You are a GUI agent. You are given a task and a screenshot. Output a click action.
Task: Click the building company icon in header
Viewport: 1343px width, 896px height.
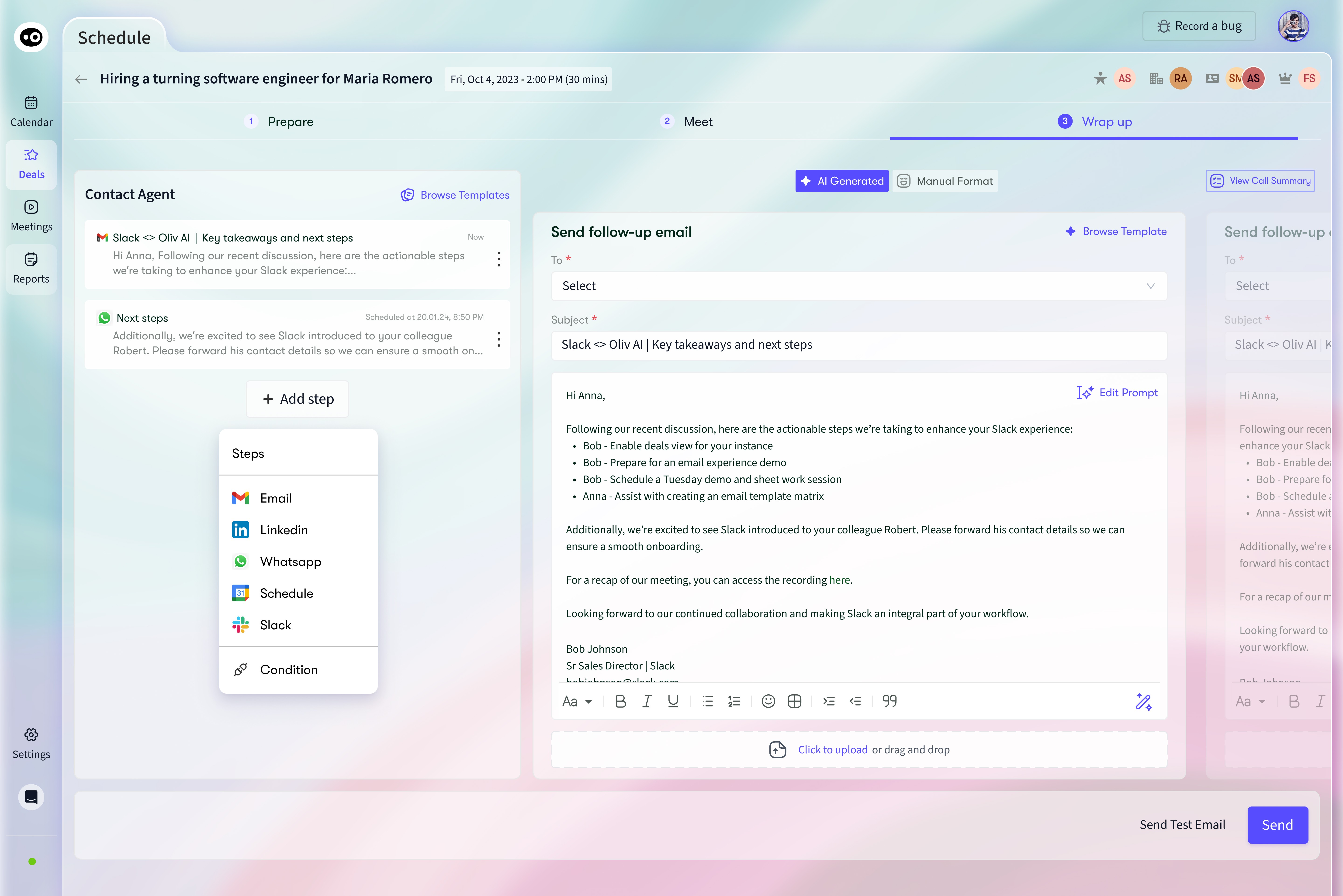[1156, 78]
